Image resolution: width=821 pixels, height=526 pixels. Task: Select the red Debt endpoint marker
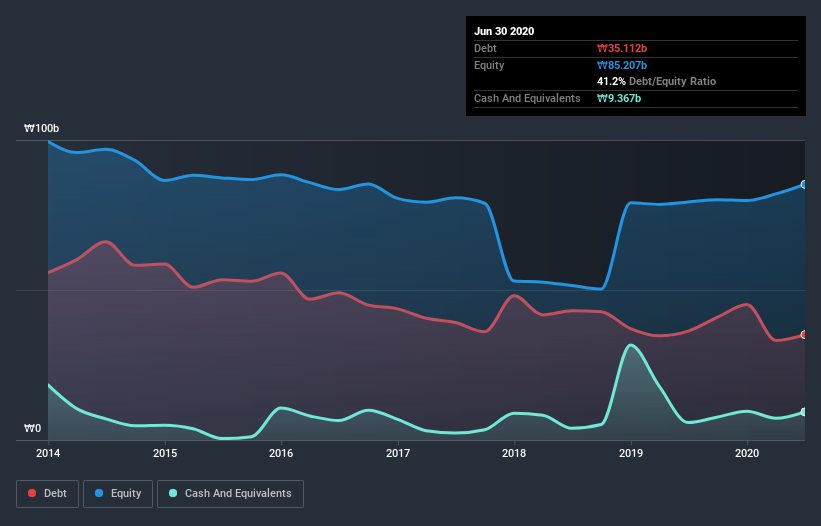[804, 334]
